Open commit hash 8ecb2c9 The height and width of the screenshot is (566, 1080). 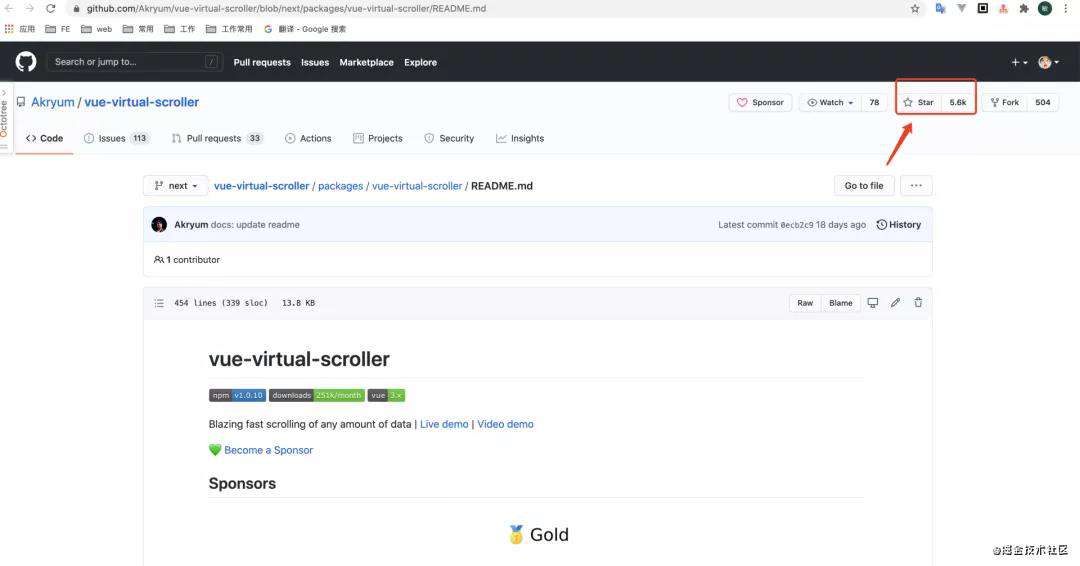click(796, 224)
